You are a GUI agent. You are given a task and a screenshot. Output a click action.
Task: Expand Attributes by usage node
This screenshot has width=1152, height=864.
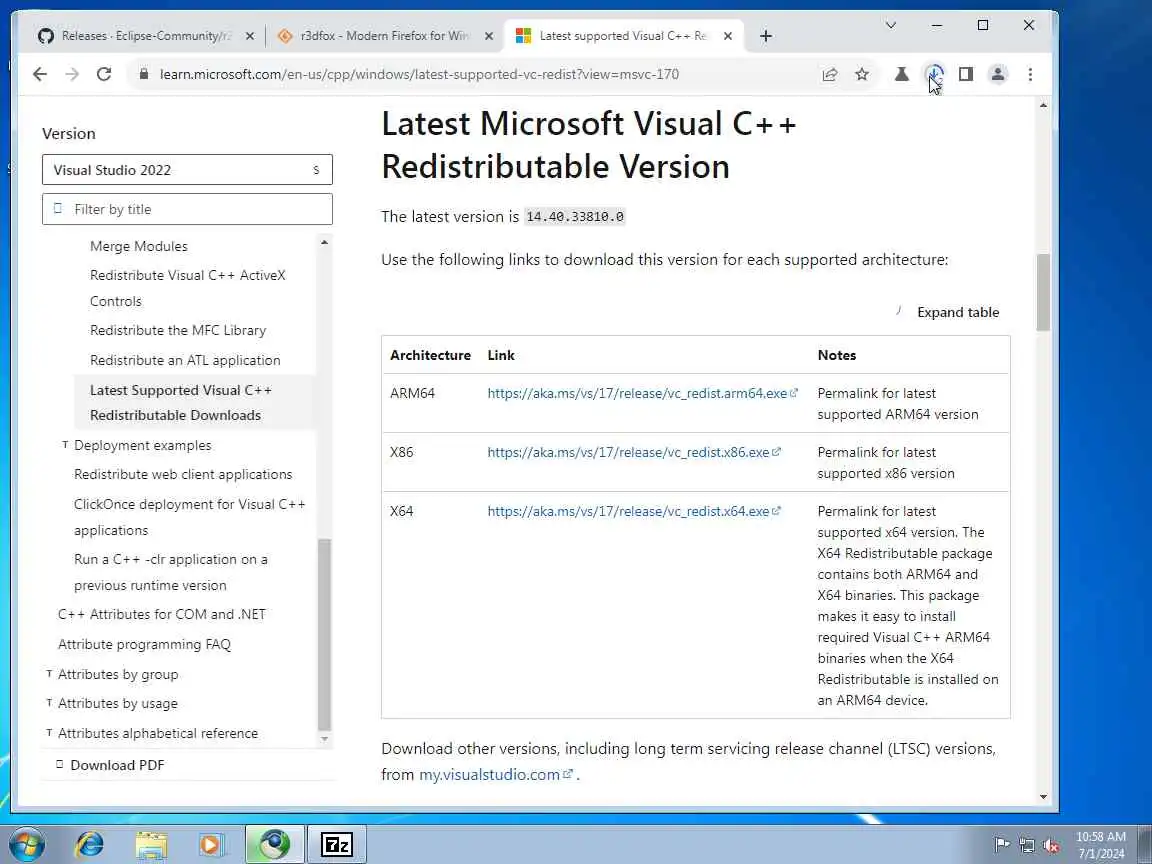pos(49,703)
